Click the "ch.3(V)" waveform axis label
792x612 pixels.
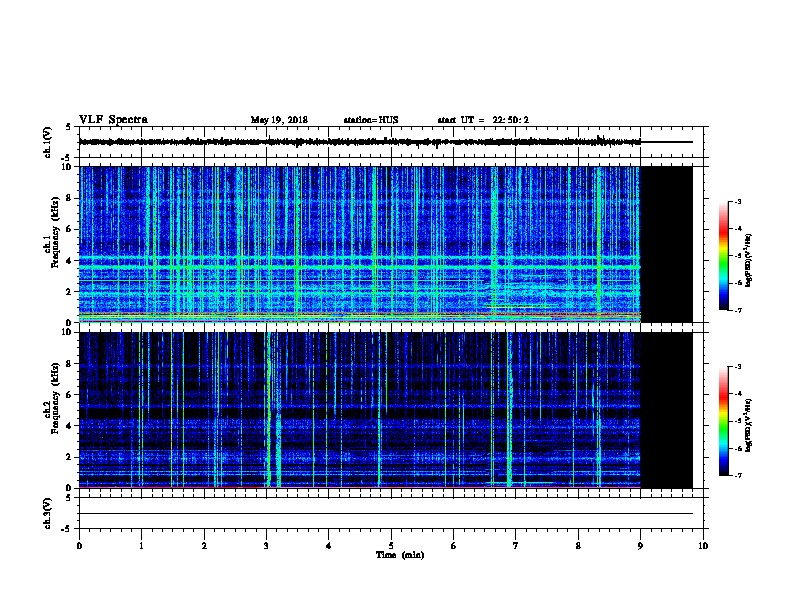coord(47,514)
